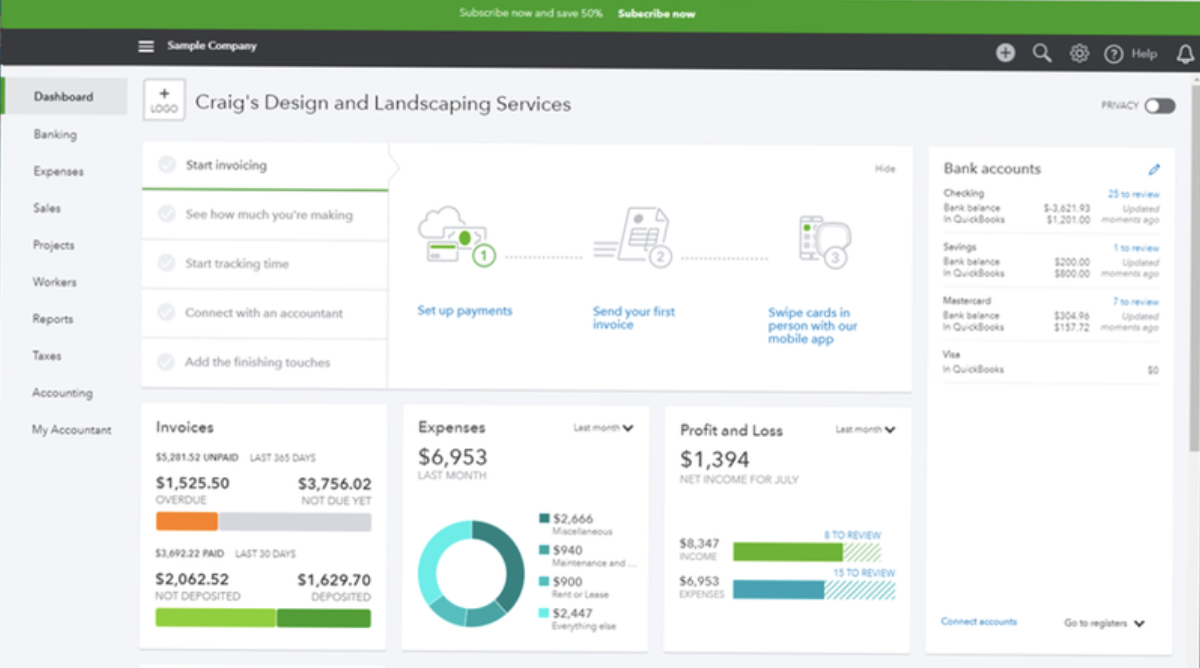The height and width of the screenshot is (668, 1200).
Task: Click the orange overdue invoices bar
Action: [187, 522]
